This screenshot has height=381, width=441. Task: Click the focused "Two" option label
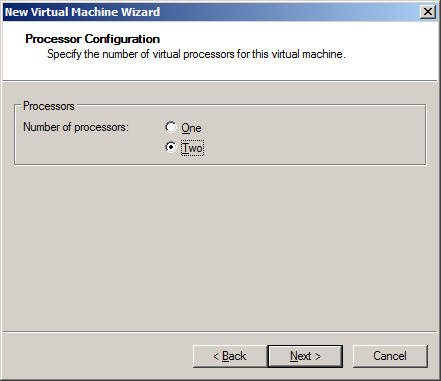tap(192, 148)
